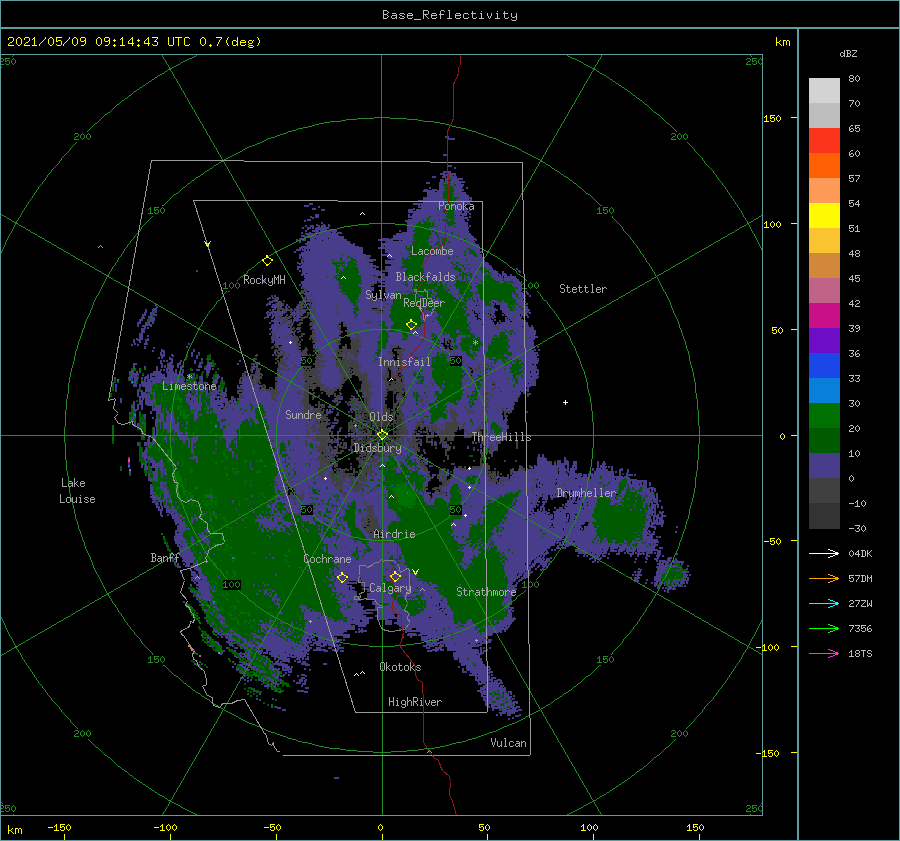Screen dimensions: 900x841
Task: Click the Sylvan town label
Action: point(383,295)
